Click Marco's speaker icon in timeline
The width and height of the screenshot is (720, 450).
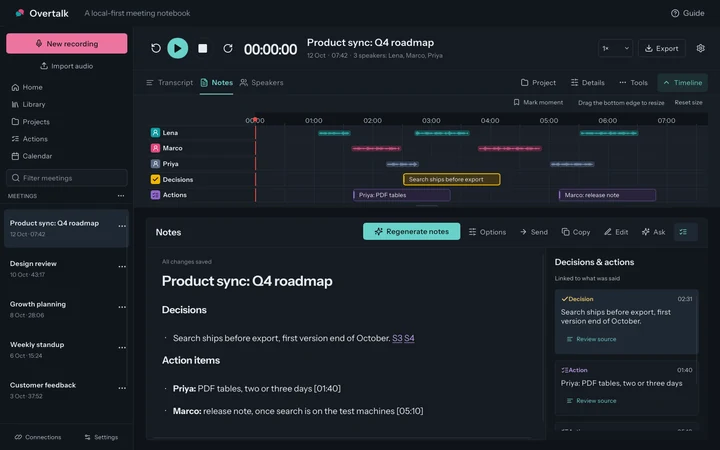click(155, 148)
